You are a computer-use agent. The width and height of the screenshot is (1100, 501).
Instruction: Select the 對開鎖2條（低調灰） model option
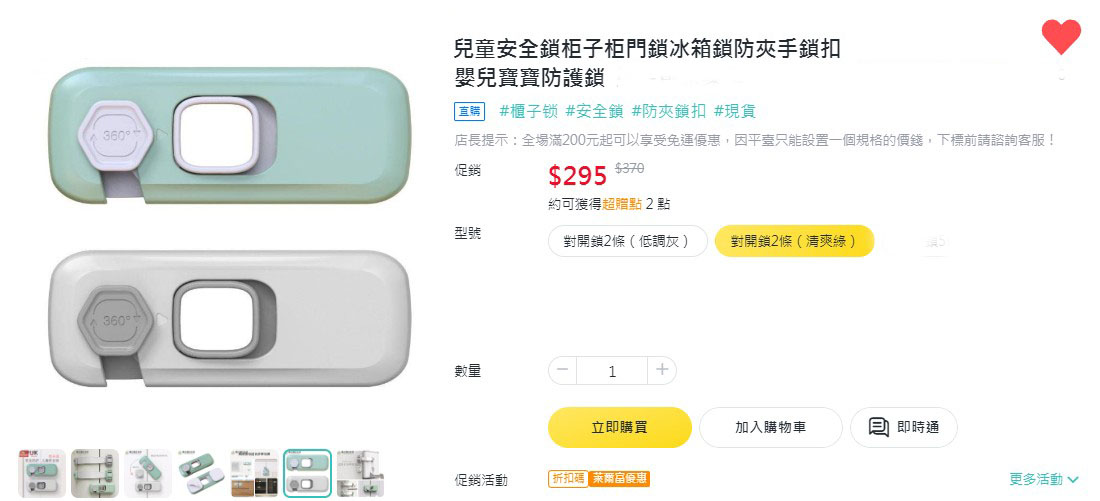627,241
